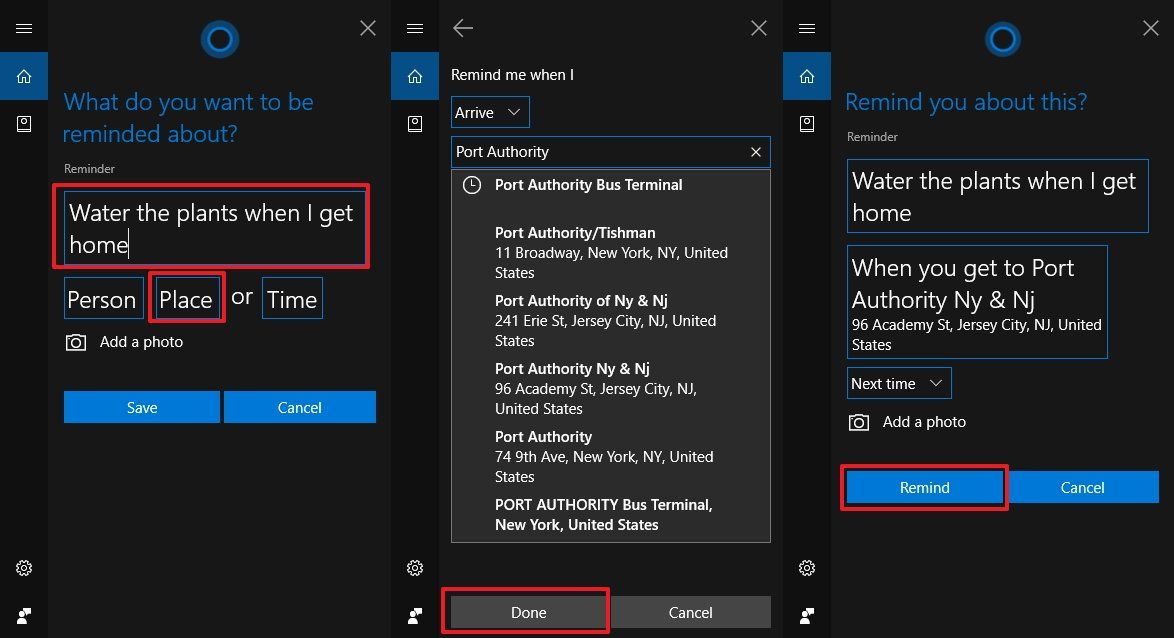Click the Add a photo camera in the right panel
The height and width of the screenshot is (638, 1174).
pos(858,422)
